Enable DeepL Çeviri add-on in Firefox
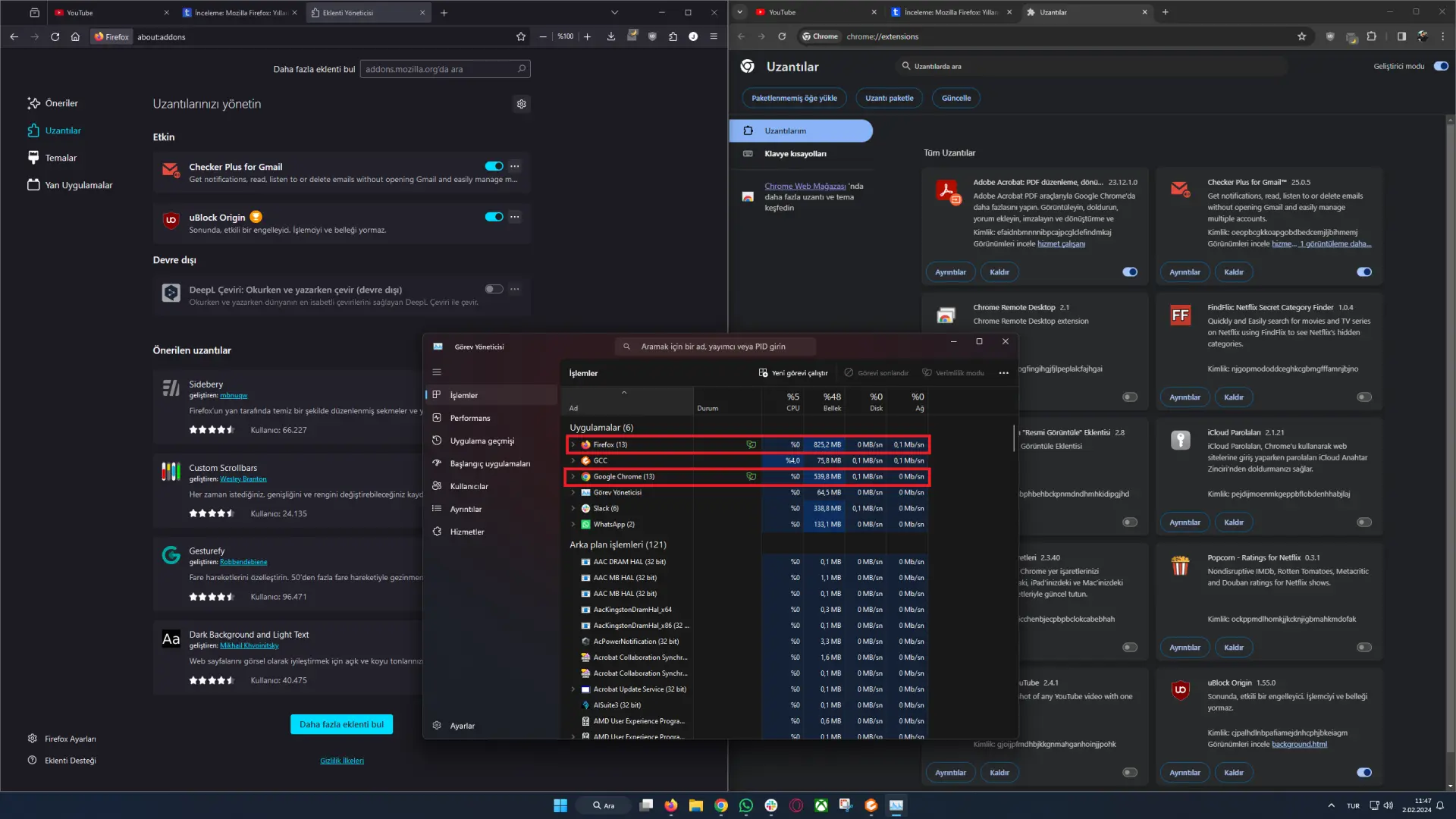 pyautogui.click(x=494, y=289)
